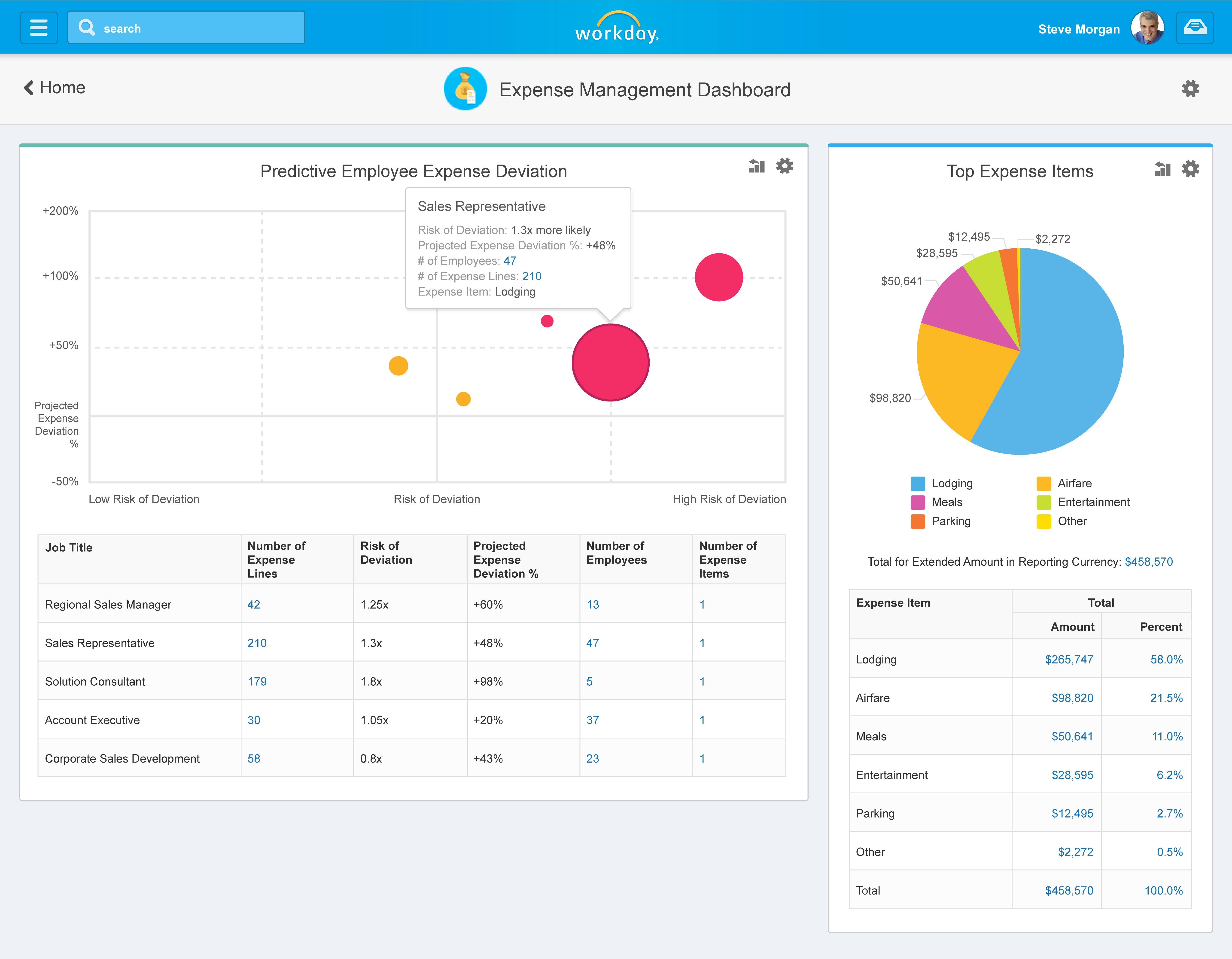
Task: Click the Solution Consultant 179 expense lines
Action: 257,681
